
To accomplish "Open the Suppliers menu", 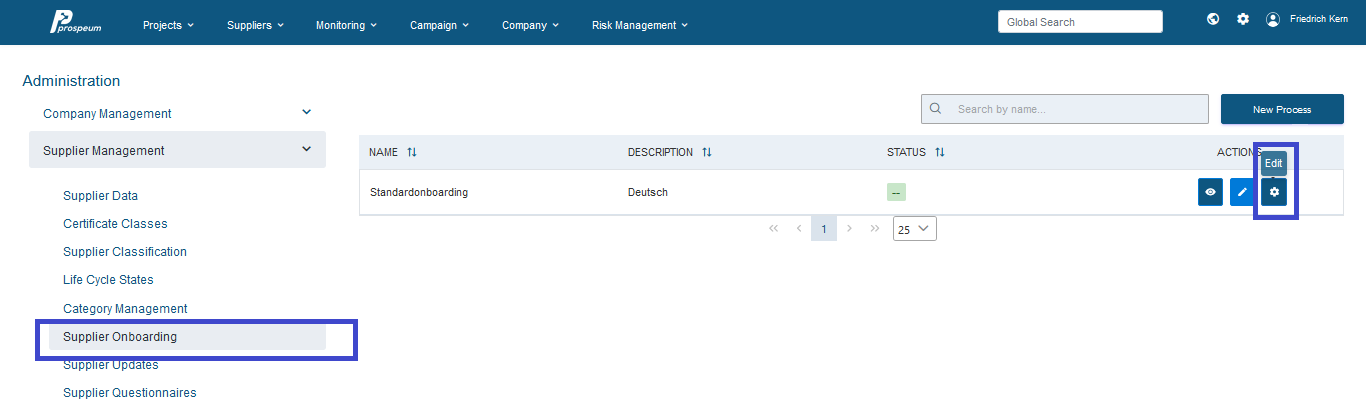I will pos(256,25).
